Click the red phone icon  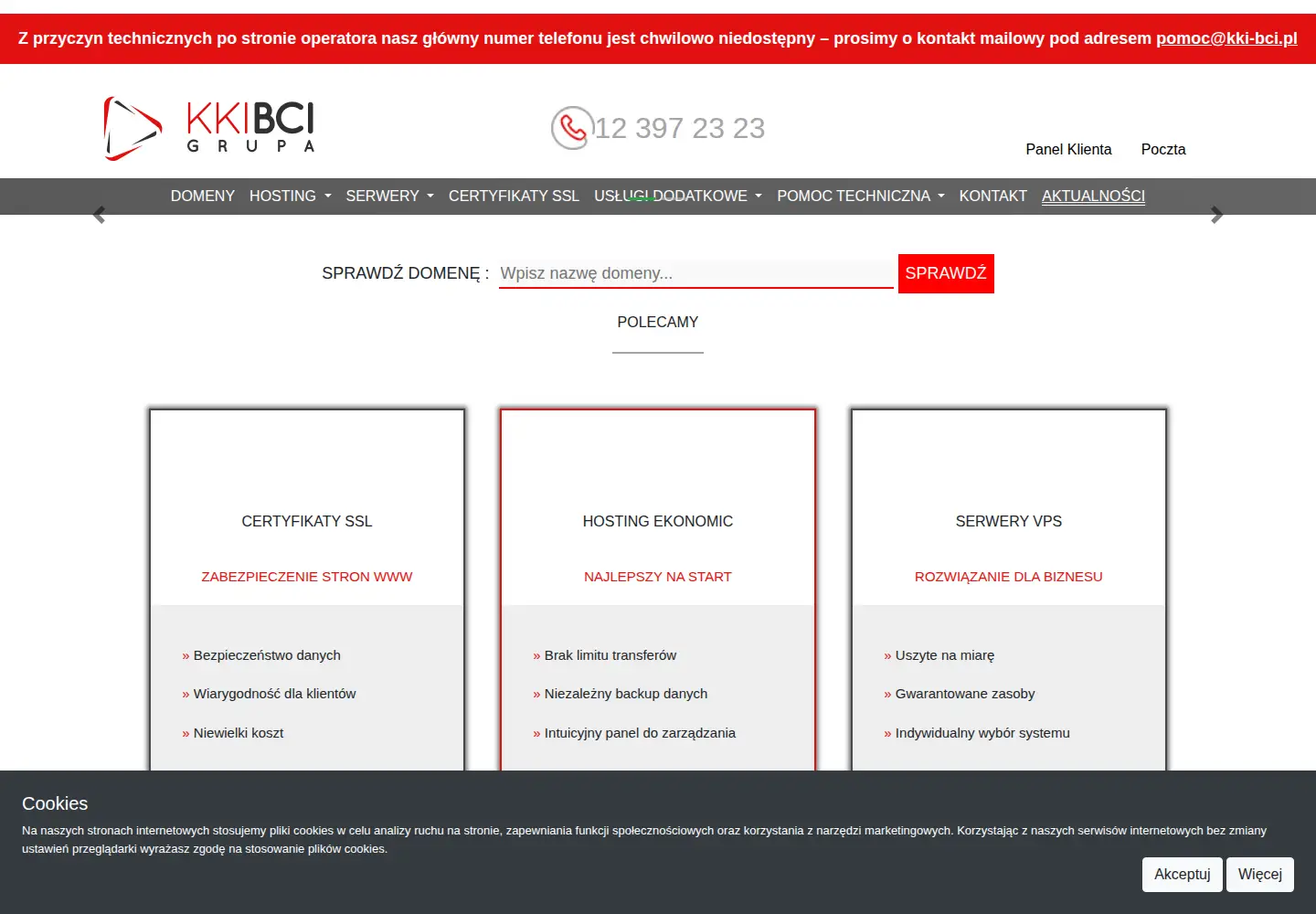tap(572, 128)
